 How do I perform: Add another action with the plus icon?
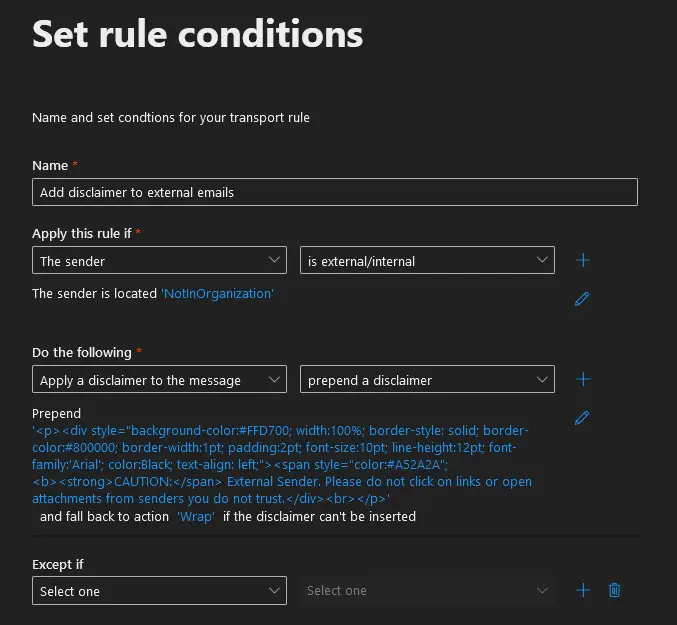point(583,379)
